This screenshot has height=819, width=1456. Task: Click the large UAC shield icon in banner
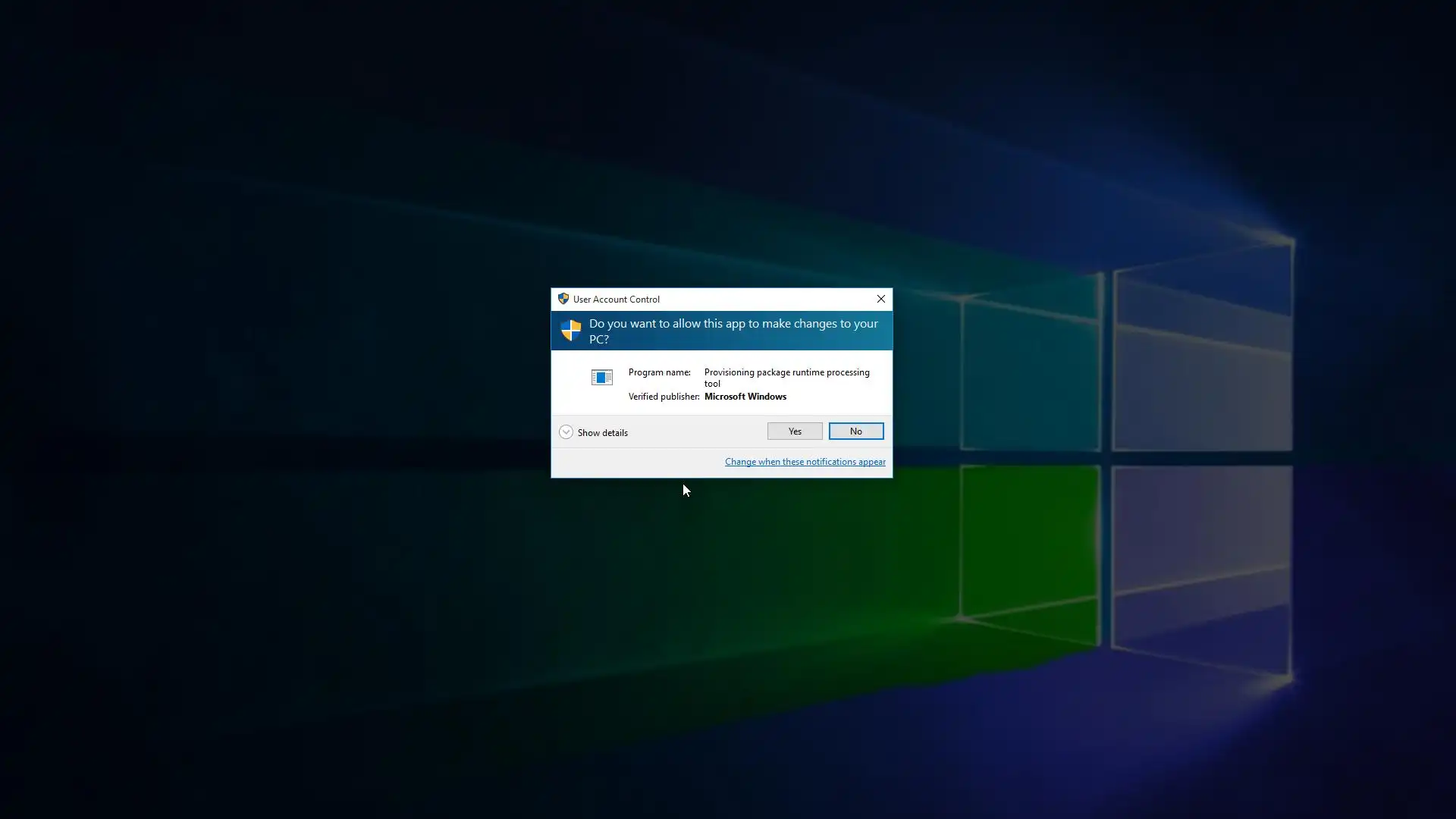click(570, 331)
